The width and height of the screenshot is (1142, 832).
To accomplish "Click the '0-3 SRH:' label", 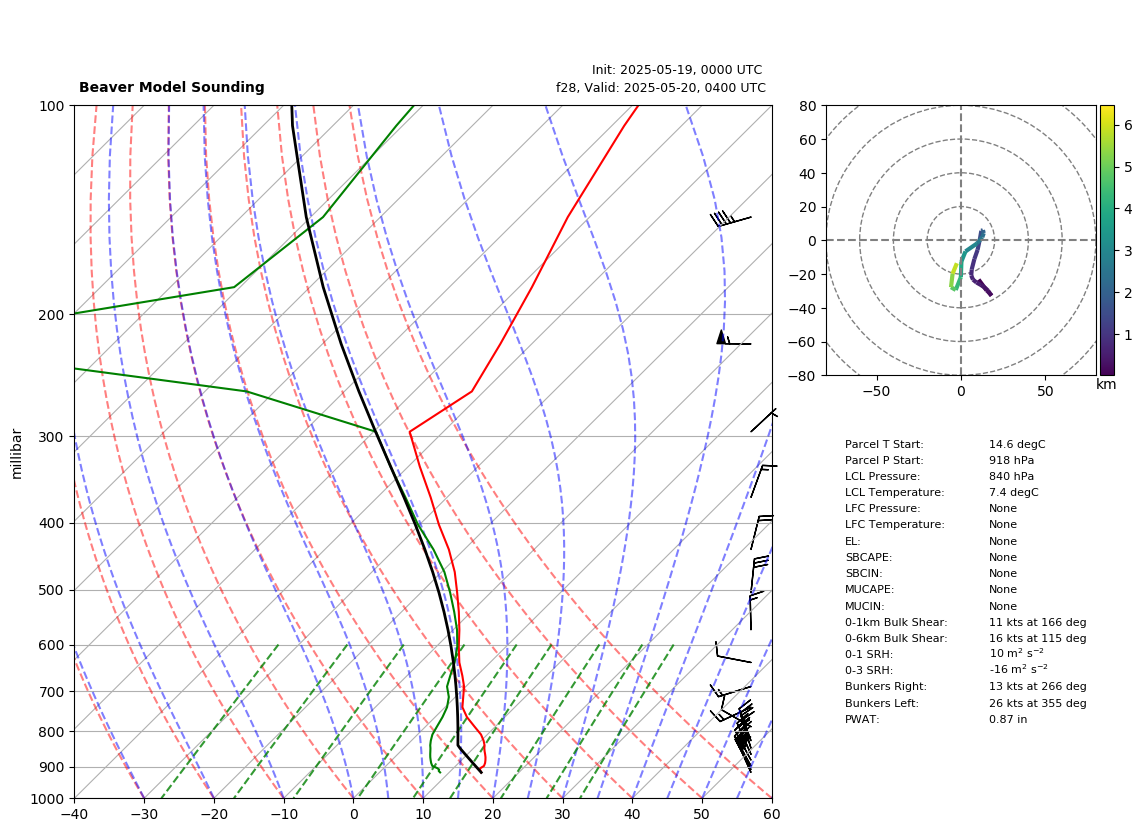I will [868, 670].
